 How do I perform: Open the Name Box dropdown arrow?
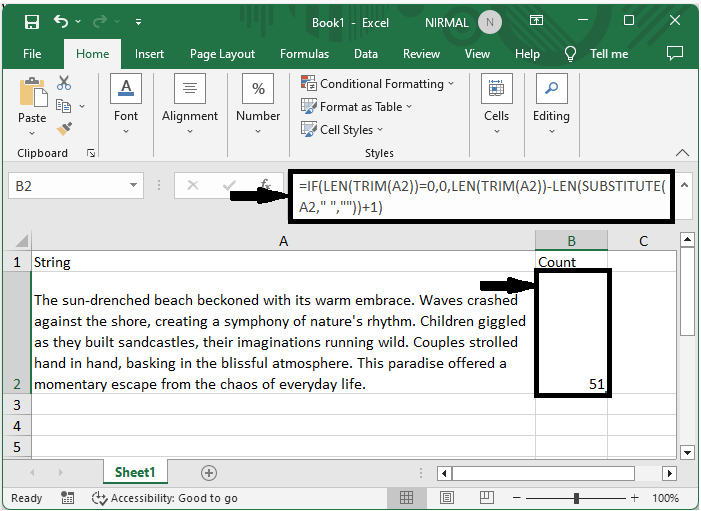click(x=133, y=185)
